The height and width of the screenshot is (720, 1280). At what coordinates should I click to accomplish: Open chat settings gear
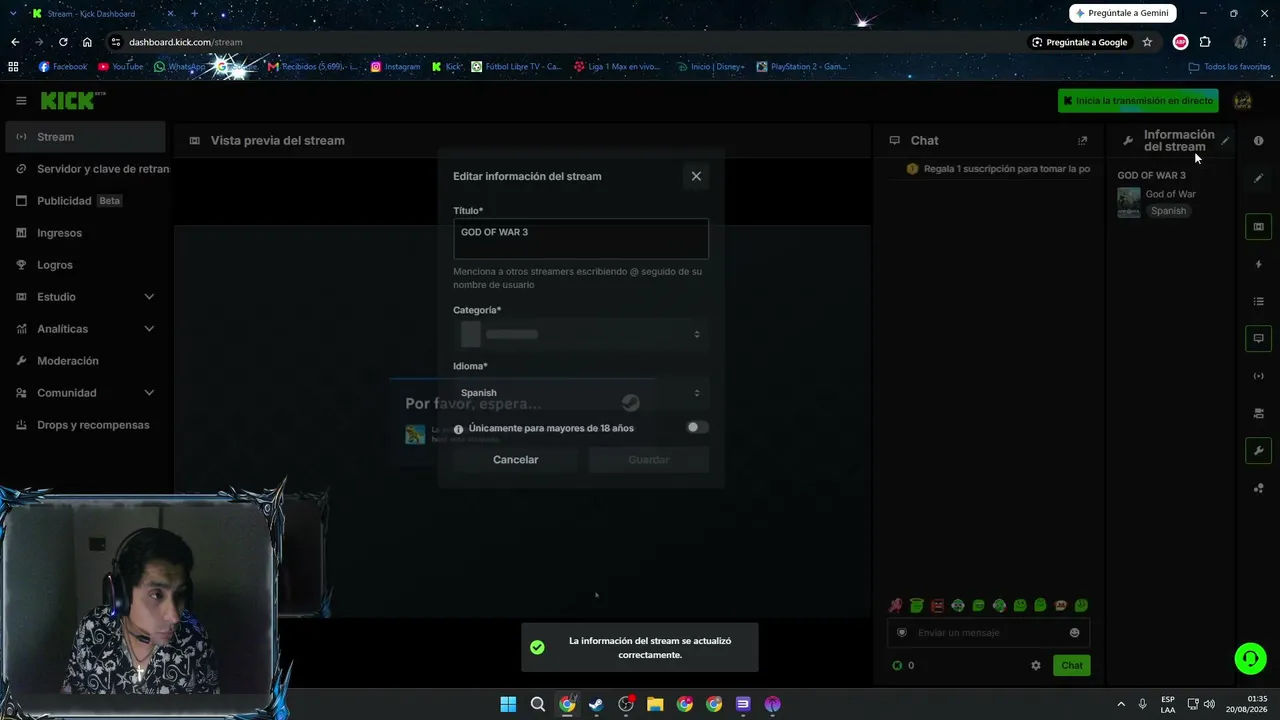pyautogui.click(x=1036, y=665)
